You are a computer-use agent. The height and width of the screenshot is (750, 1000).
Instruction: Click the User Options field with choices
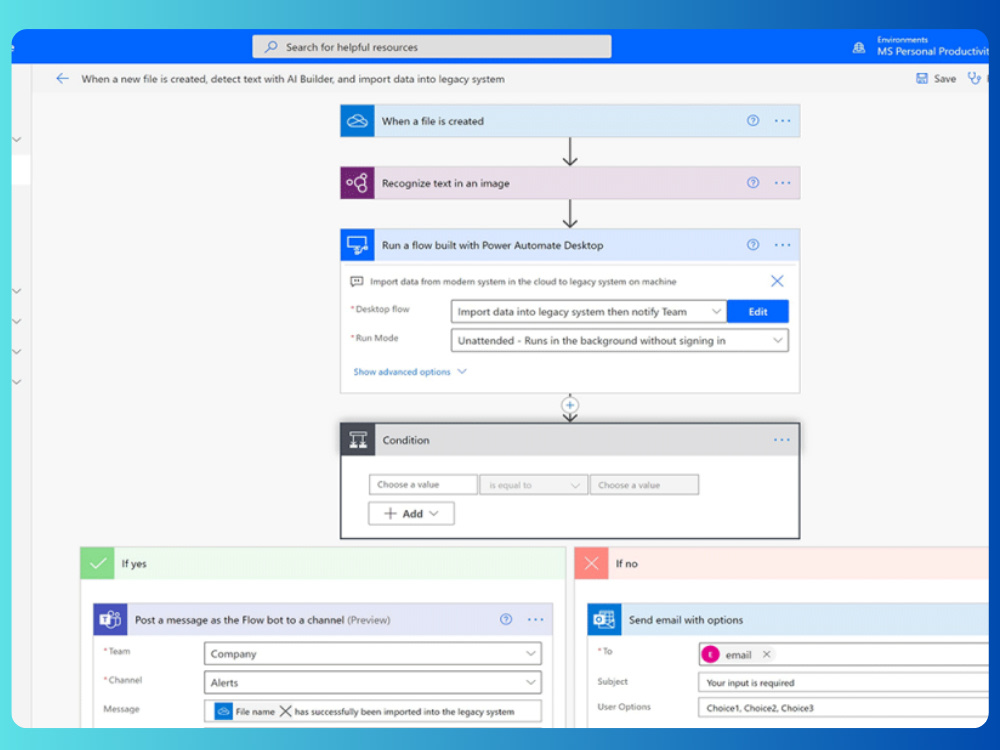pos(844,708)
